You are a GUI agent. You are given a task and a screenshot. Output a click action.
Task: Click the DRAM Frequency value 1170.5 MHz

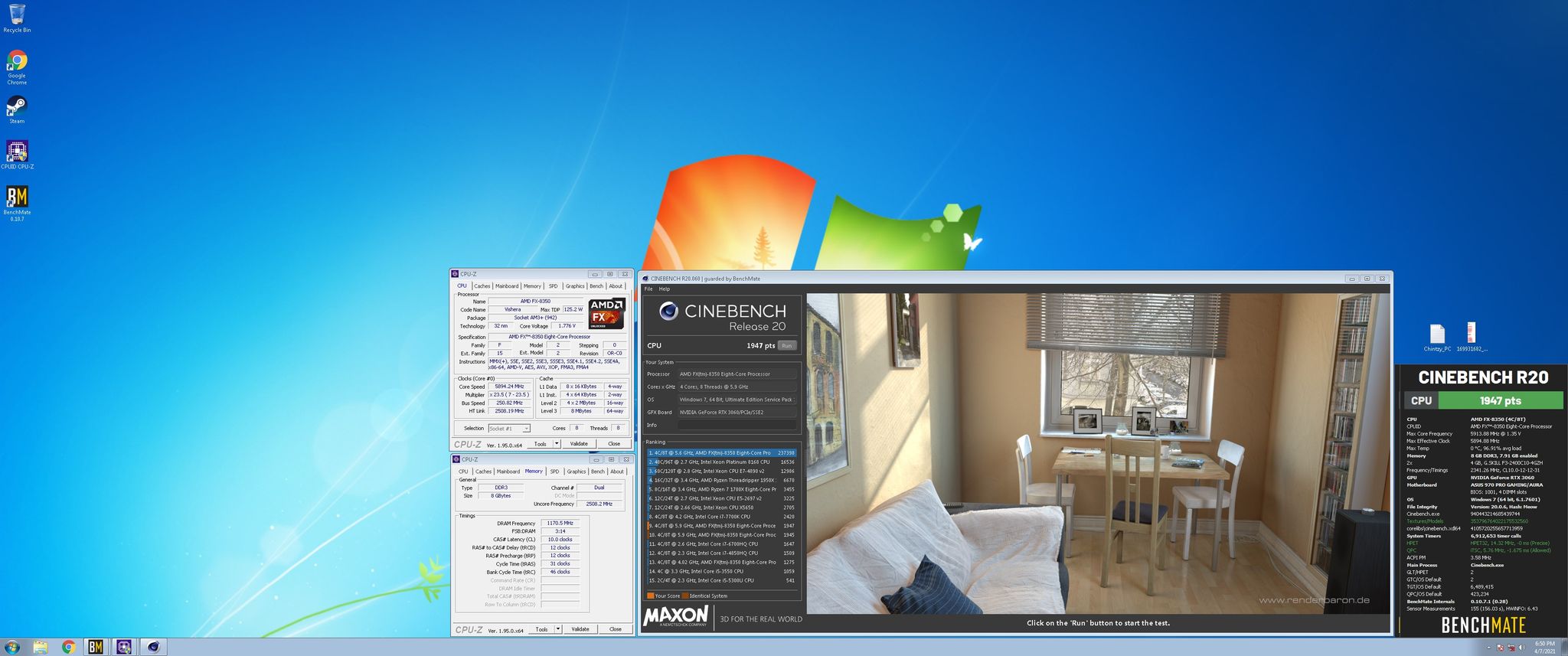(x=560, y=524)
